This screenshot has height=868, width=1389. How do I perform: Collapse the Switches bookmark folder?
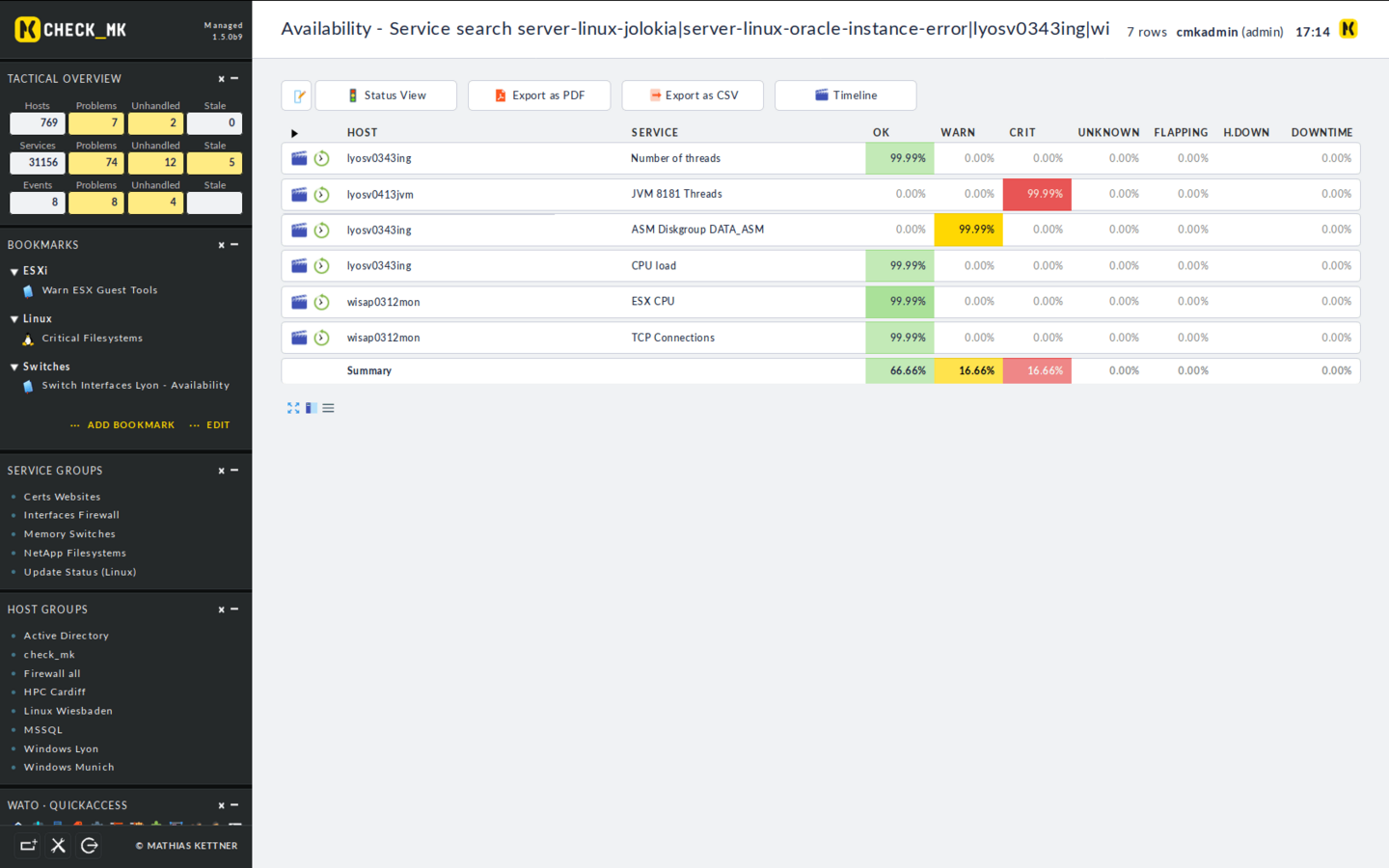click(14, 367)
